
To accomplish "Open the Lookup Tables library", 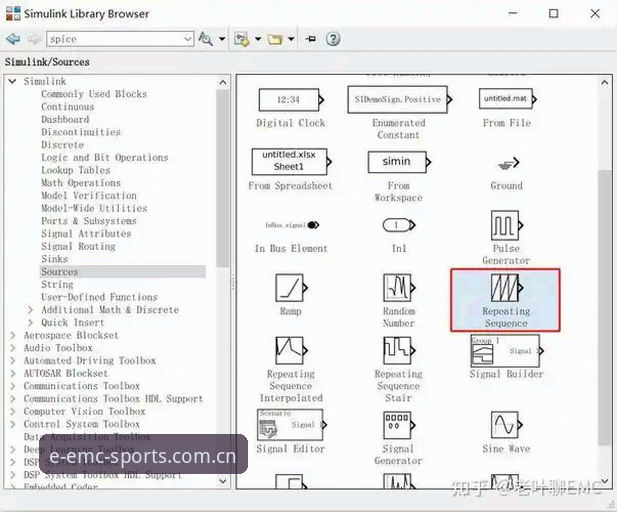I will [x=76, y=170].
